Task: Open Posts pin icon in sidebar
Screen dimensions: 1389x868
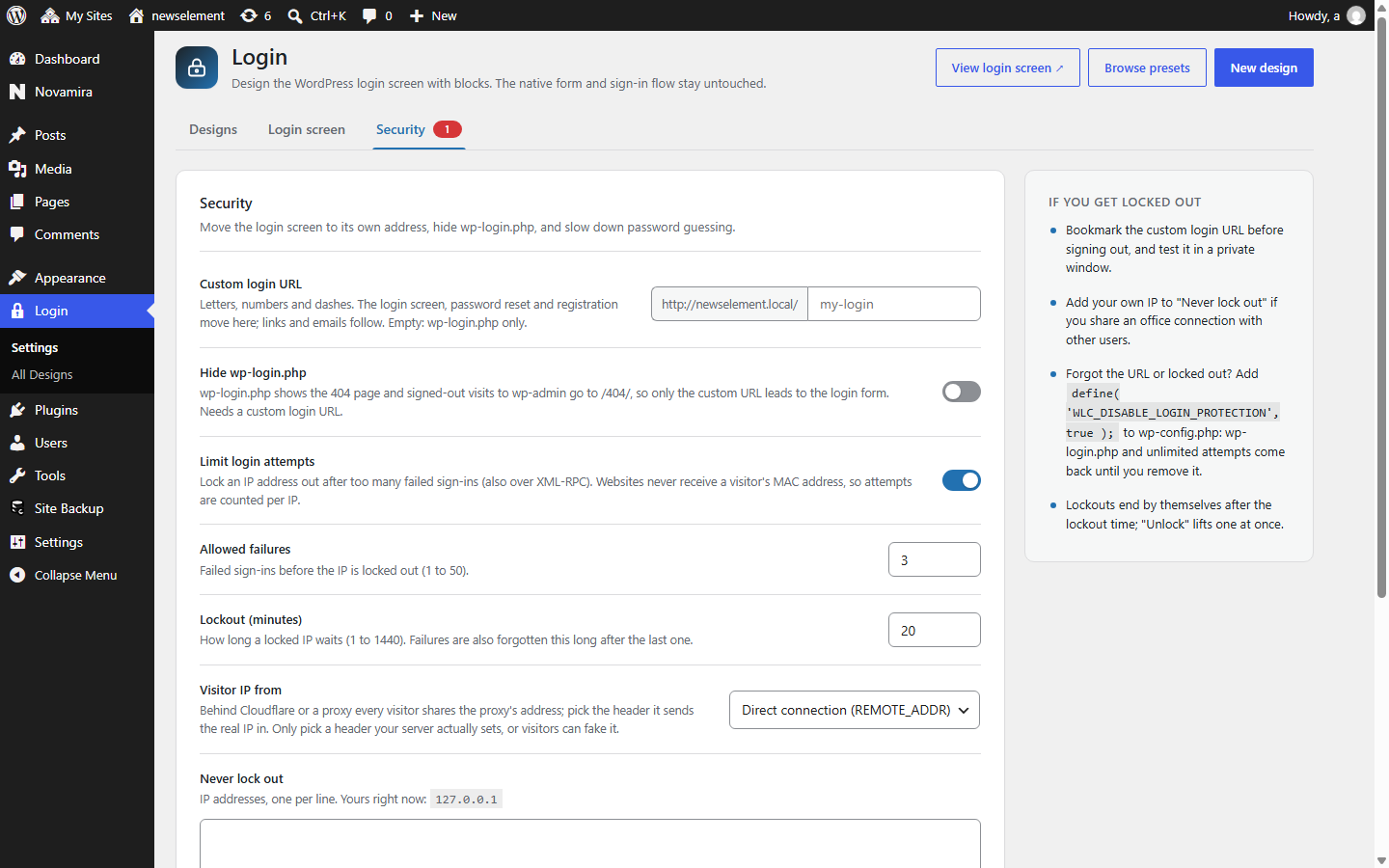Action: [x=17, y=135]
